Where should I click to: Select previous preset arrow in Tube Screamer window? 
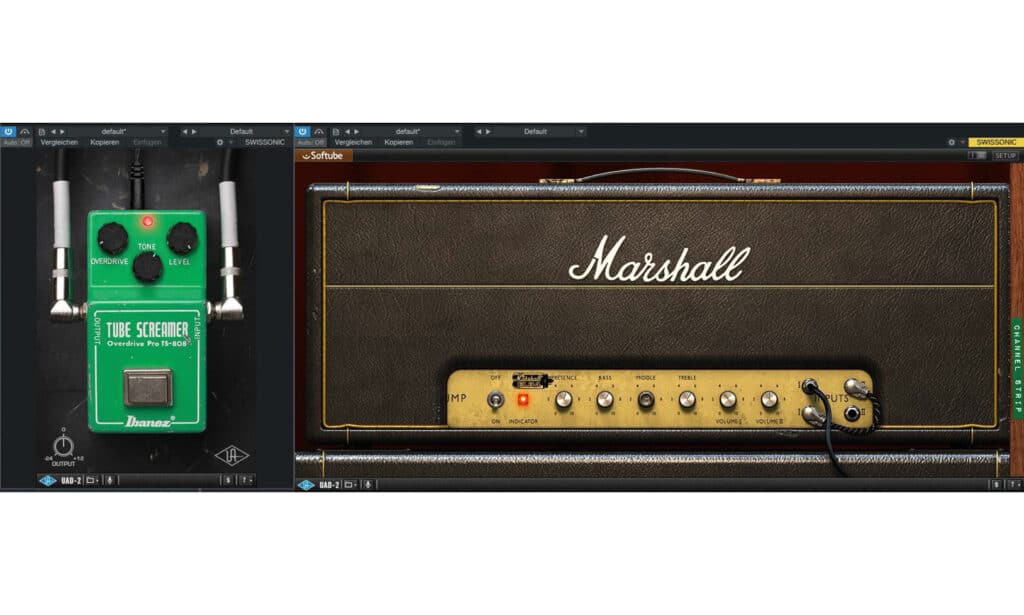(54, 132)
